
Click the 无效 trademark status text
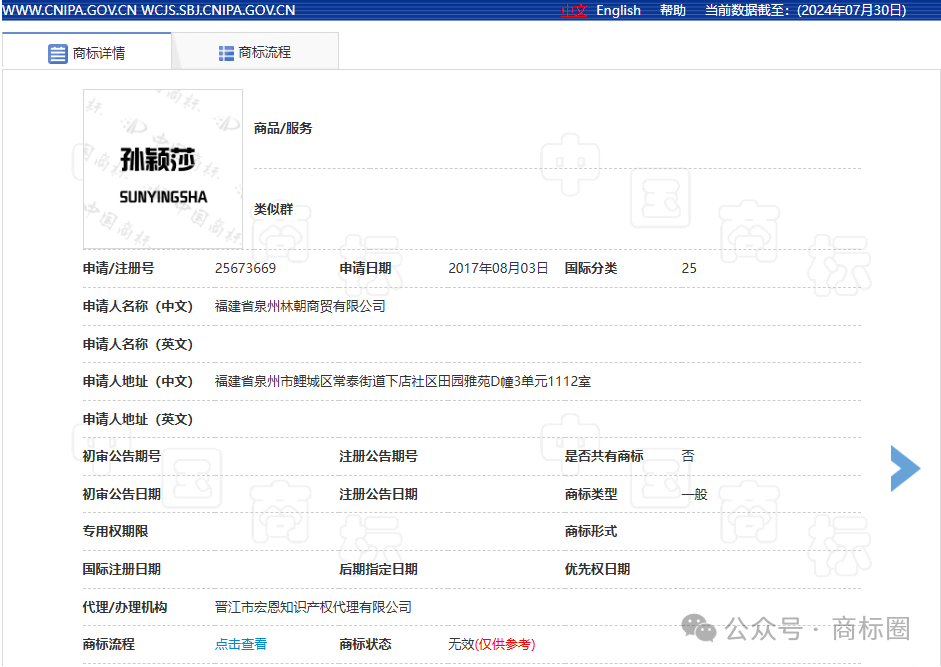point(461,644)
